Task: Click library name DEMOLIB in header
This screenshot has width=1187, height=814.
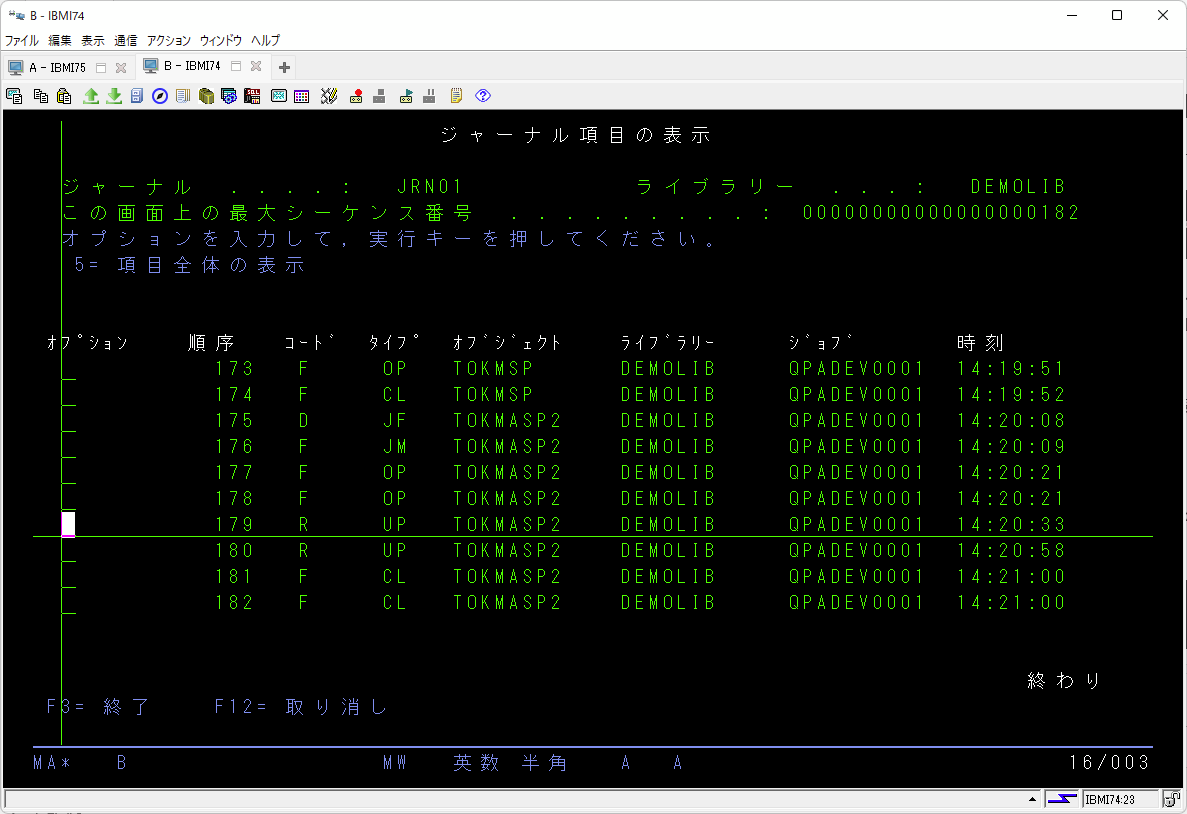Action: [1018, 186]
